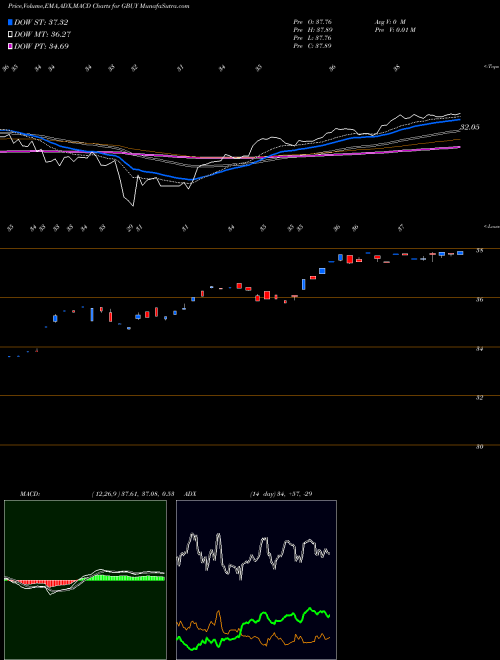500x660 pixels.
Task: Select the 'DOW ST: 37.32' legend text
Action: (x=41, y=22)
